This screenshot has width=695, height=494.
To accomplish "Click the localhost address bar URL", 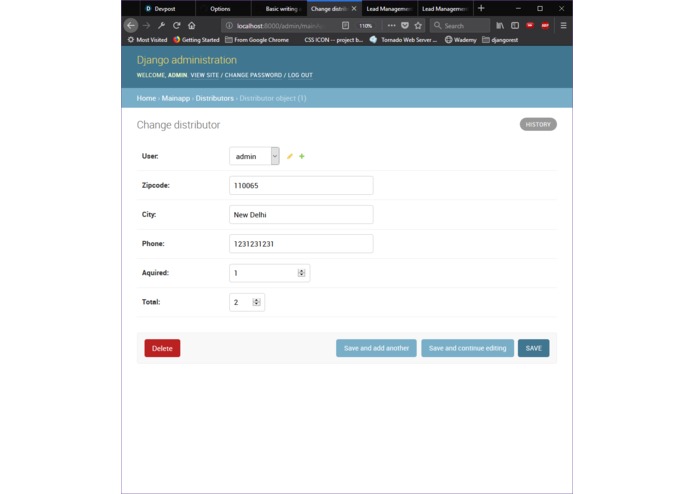I will tap(281, 26).
